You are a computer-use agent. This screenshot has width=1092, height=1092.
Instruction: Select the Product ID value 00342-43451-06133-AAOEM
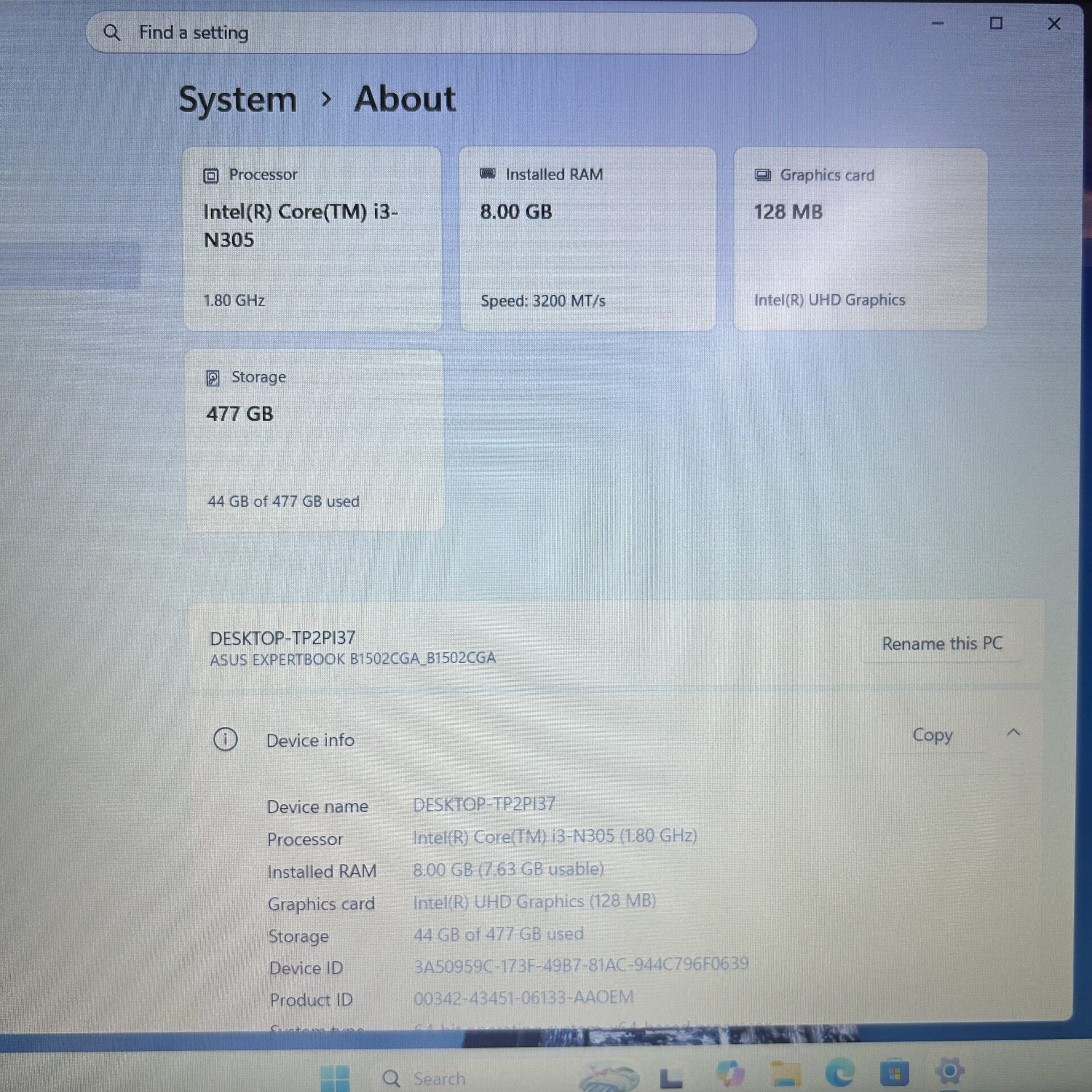coord(523,998)
